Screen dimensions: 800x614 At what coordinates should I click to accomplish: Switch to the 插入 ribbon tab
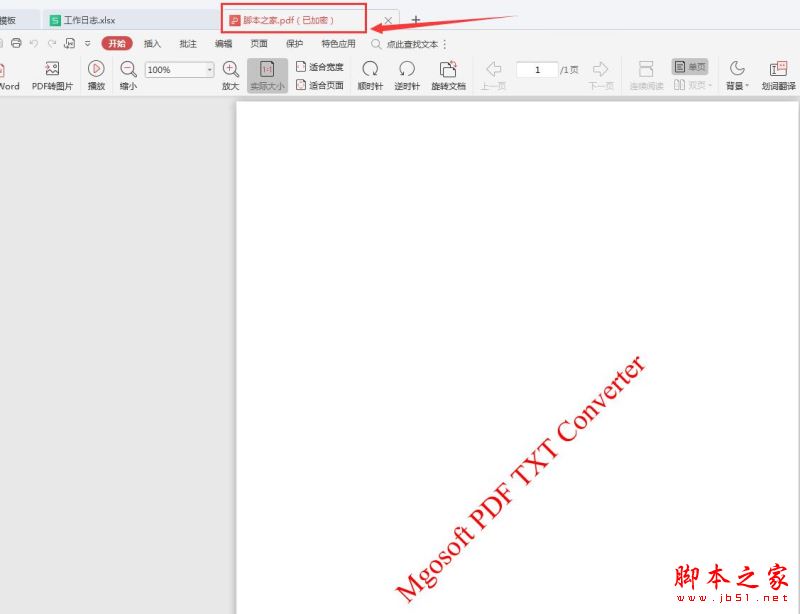point(151,43)
